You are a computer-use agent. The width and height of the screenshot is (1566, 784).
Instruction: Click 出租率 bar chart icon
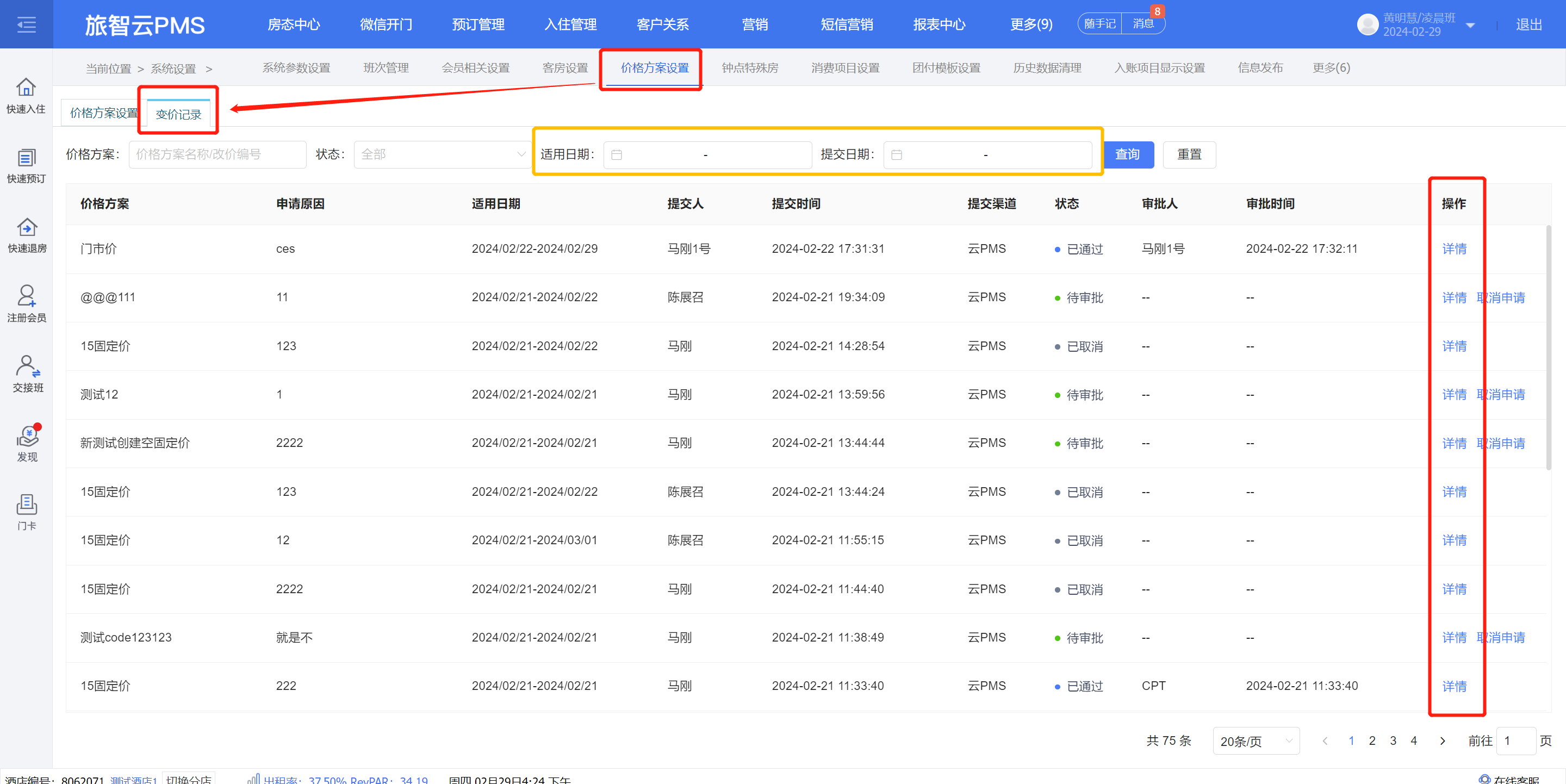pyautogui.click(x=253, y=779)
